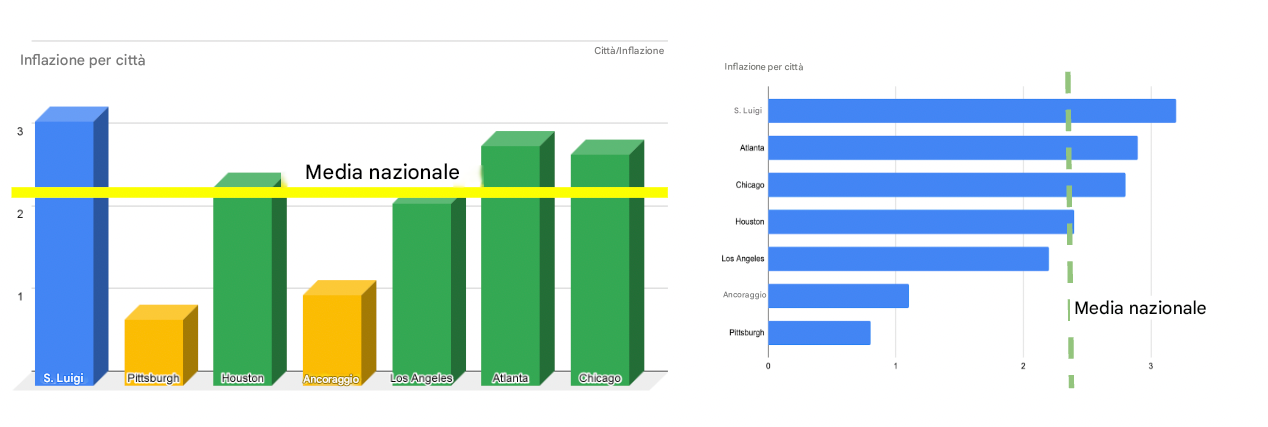Select the Houston horizontal blue bar
The image size is (1268, 427).
point(920,222)
